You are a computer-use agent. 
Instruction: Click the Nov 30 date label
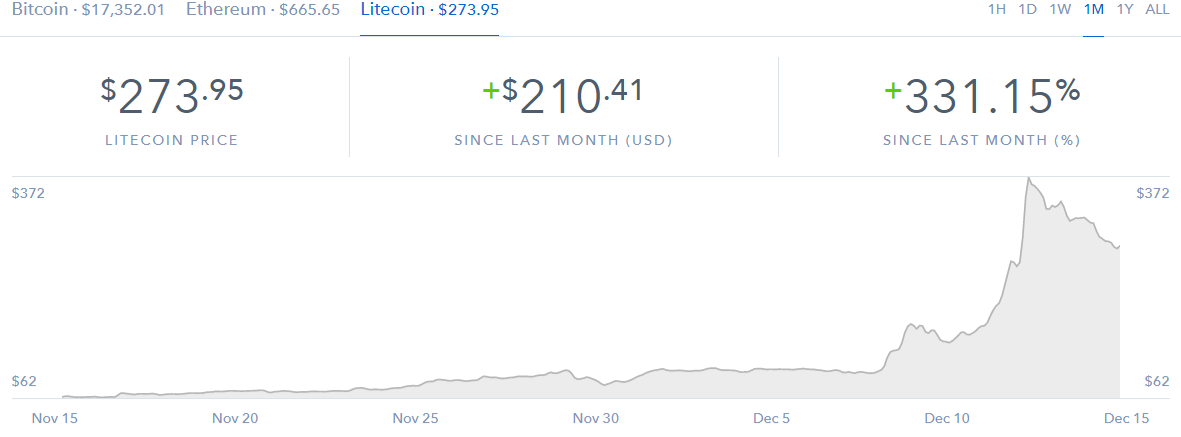click(x=595, y=418)
